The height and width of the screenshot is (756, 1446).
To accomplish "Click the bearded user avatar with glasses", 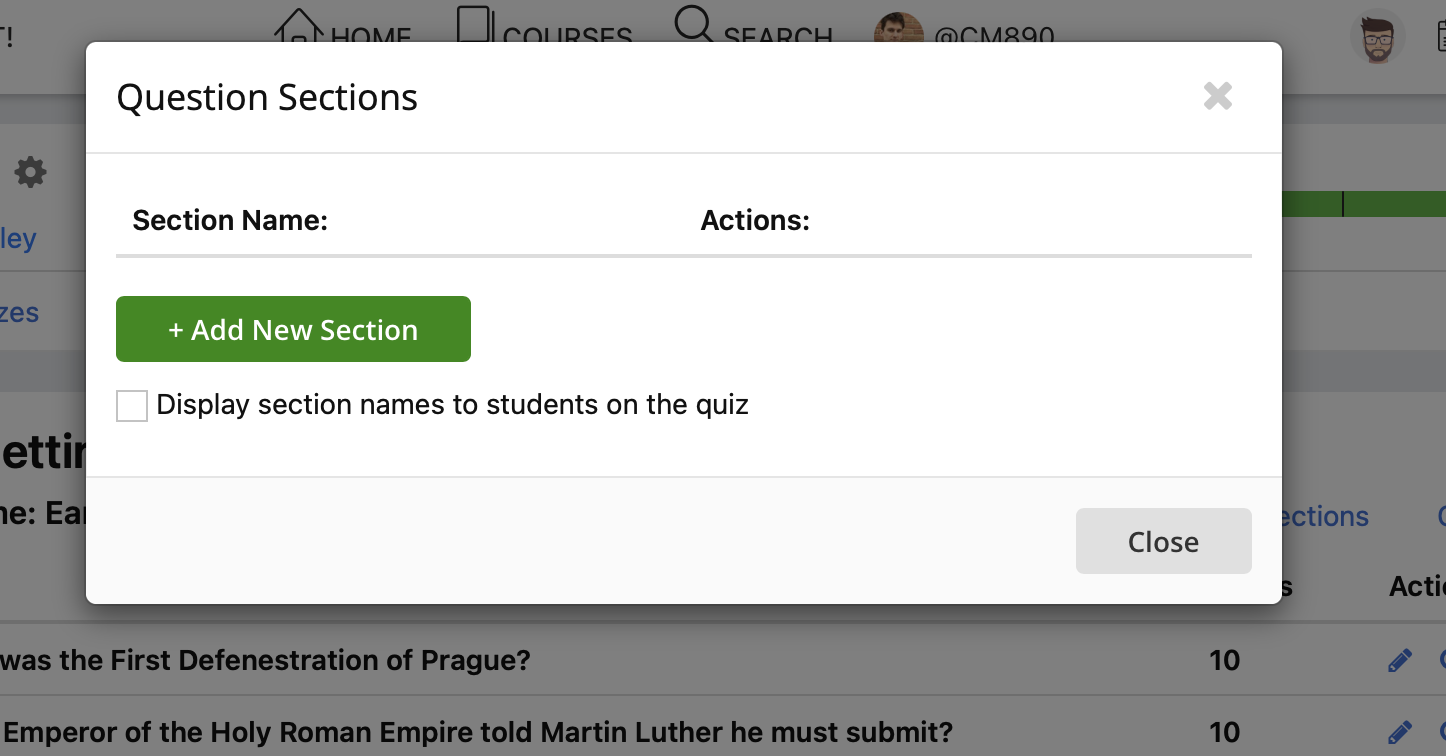I will tap(1378, 37).
